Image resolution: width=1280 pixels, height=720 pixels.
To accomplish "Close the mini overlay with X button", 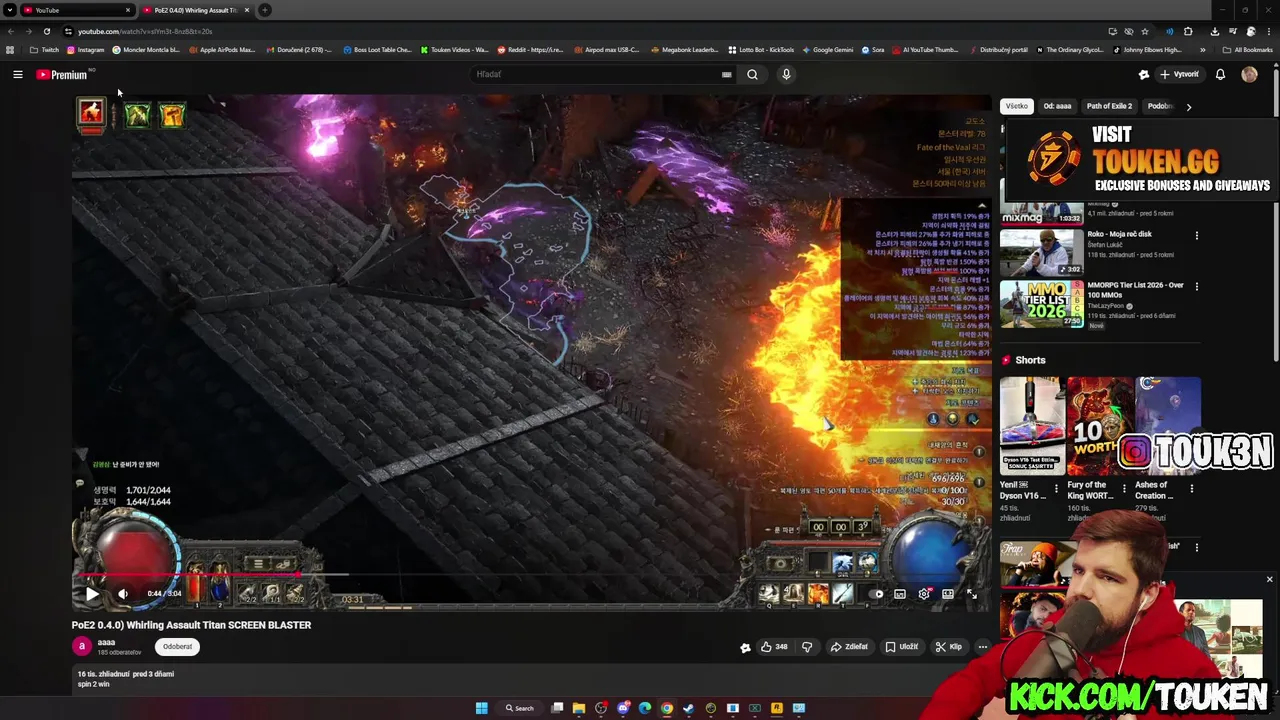I will (1269, 579).
